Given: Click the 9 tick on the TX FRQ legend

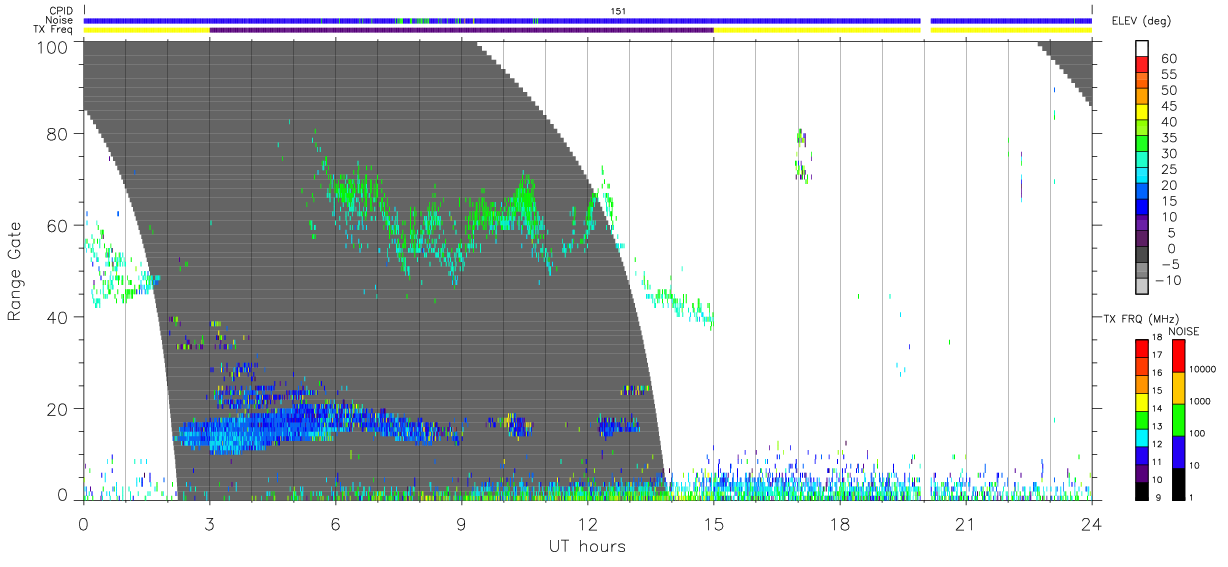Looking at the screenshot, I should pyautogui.click(x=1158, y=497).
